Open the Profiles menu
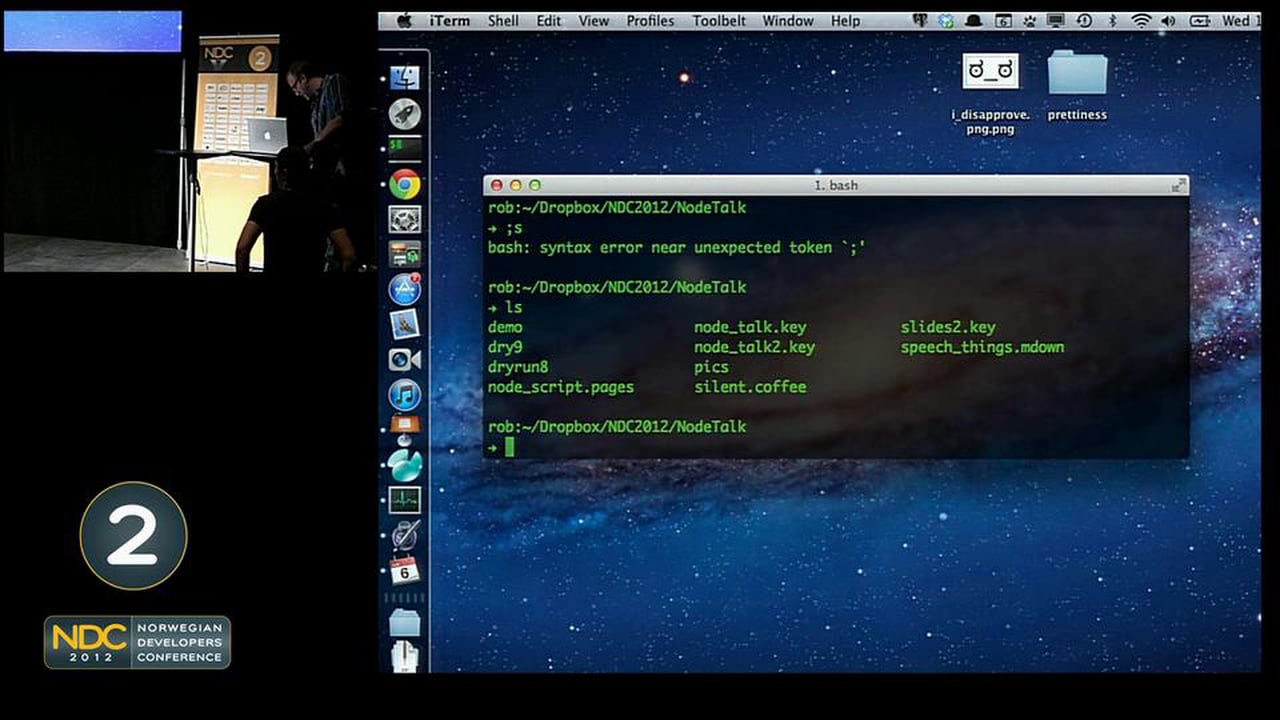 [x=650, y=21]
